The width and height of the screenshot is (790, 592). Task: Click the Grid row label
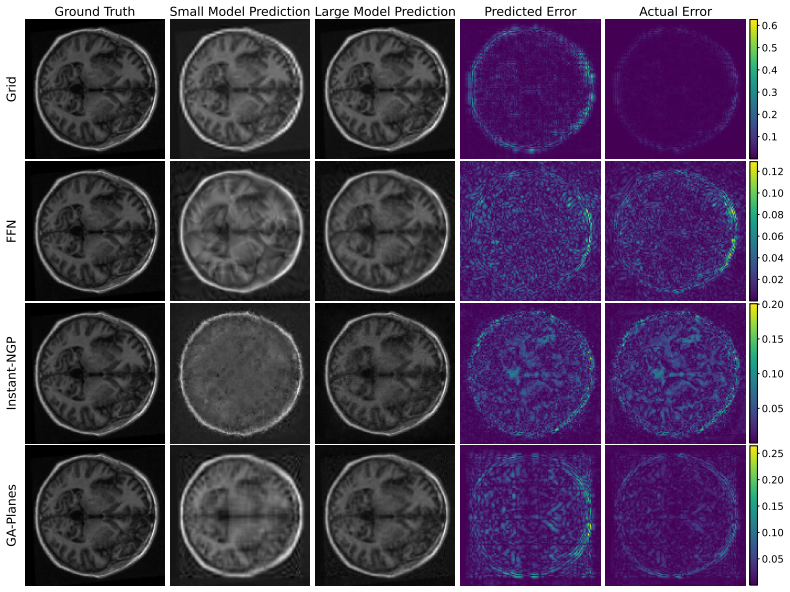pyautogui.click(x=11, y=89)
